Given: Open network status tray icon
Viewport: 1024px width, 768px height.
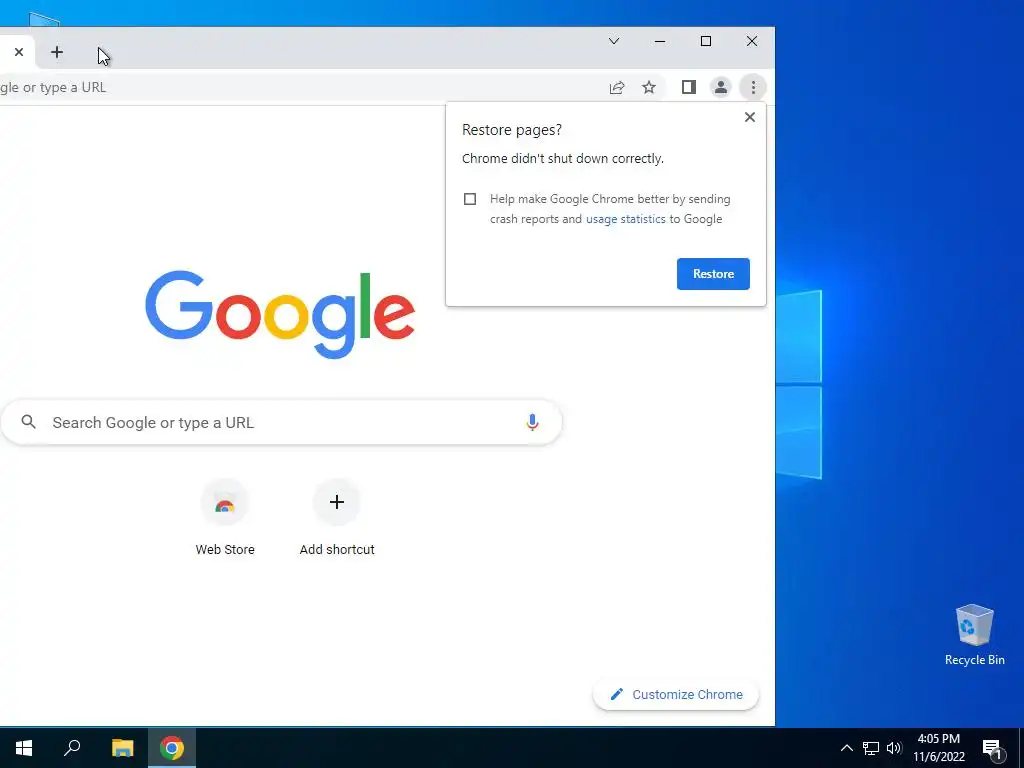Looking at the screenshot, I should coord(871,748).
